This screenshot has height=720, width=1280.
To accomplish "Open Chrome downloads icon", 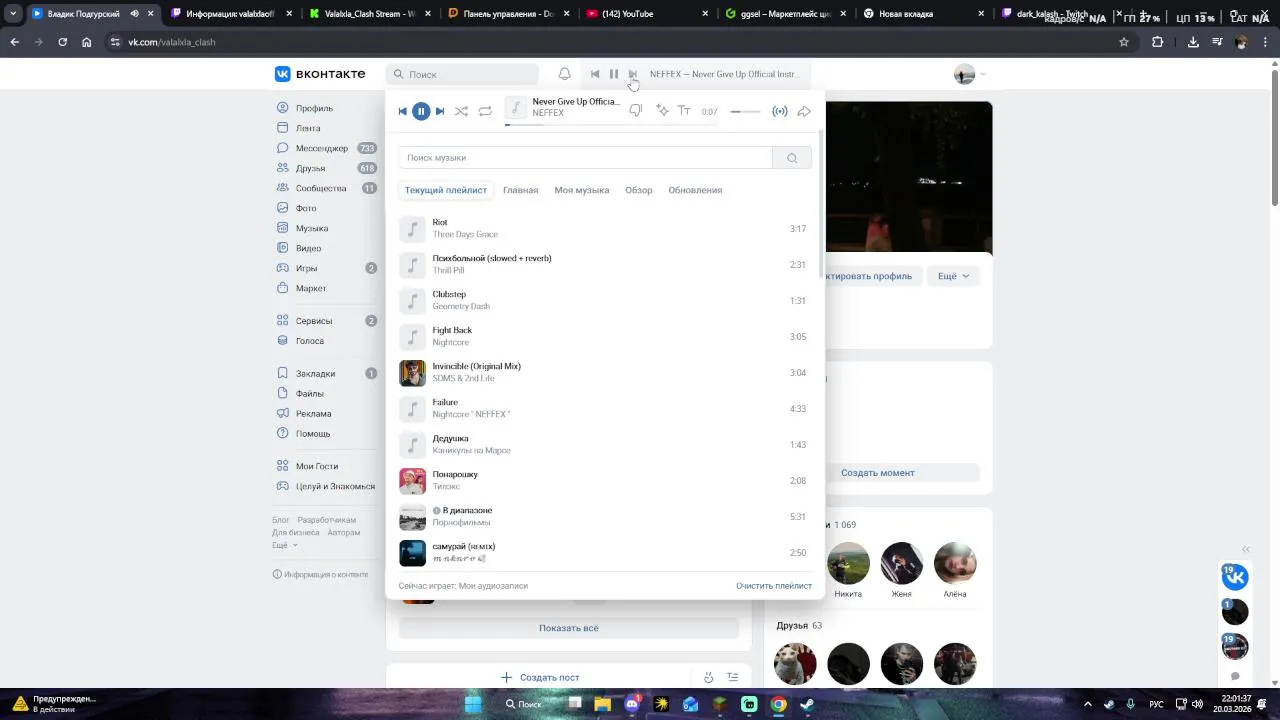I will (1193, 42).
